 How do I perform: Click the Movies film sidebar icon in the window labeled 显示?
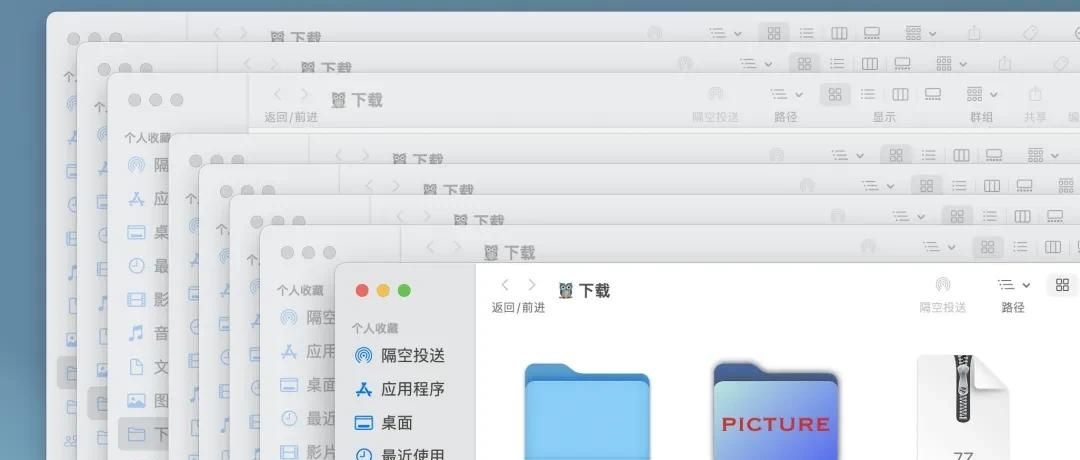[x=136, y=300]
